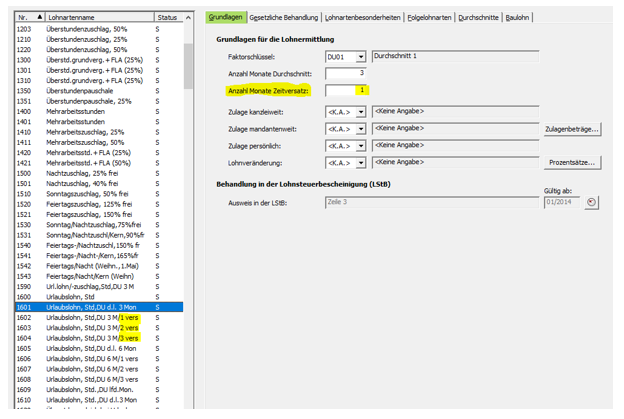Click the Zulagenbeträge... button
Viewport: 624px width, 419px height.
[x=572, y=129]
